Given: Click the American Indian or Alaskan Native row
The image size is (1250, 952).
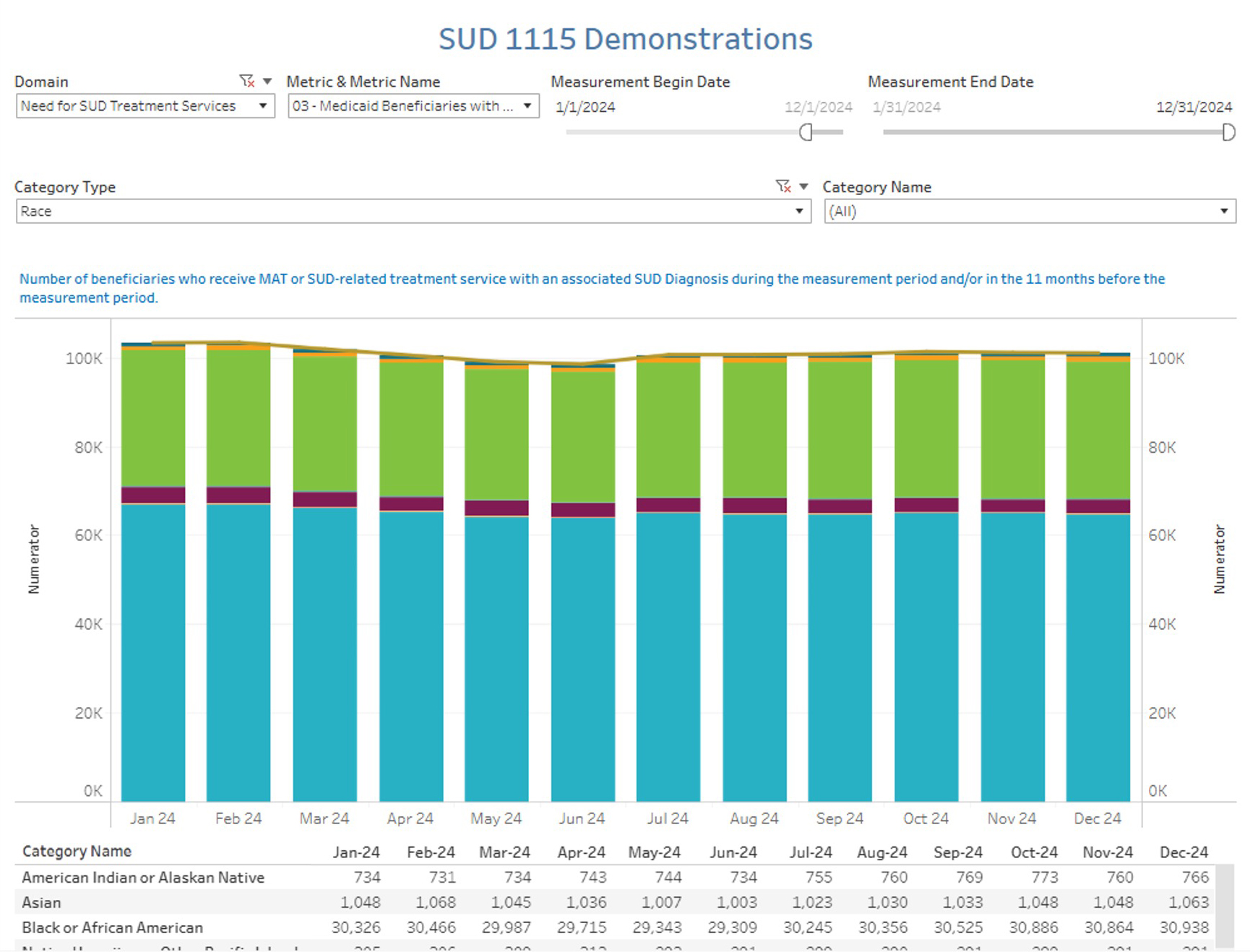Looking at the screenshot, I should pyautogui.click(x=143, y=878).
